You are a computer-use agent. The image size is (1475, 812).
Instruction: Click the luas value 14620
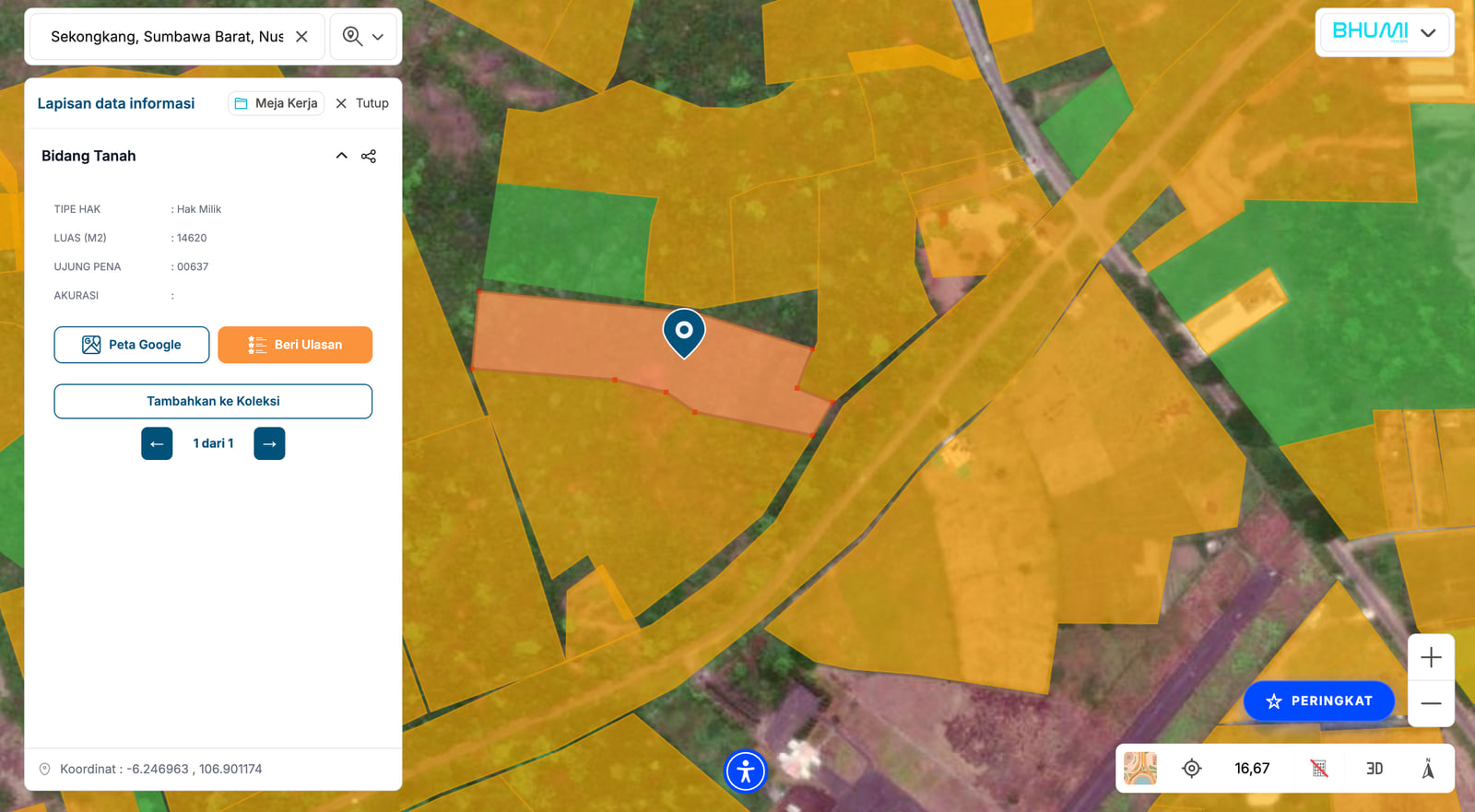192,238
